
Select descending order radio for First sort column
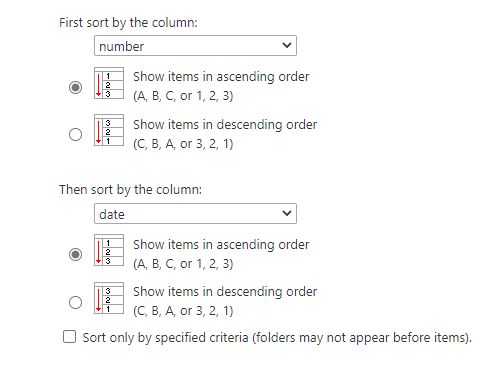point(75,134)
